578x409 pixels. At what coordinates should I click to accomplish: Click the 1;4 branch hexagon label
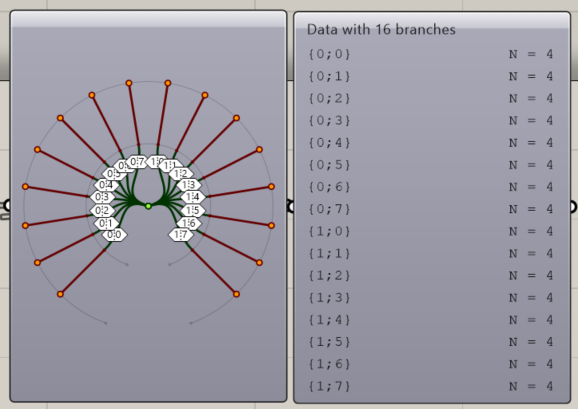point(193,197)
